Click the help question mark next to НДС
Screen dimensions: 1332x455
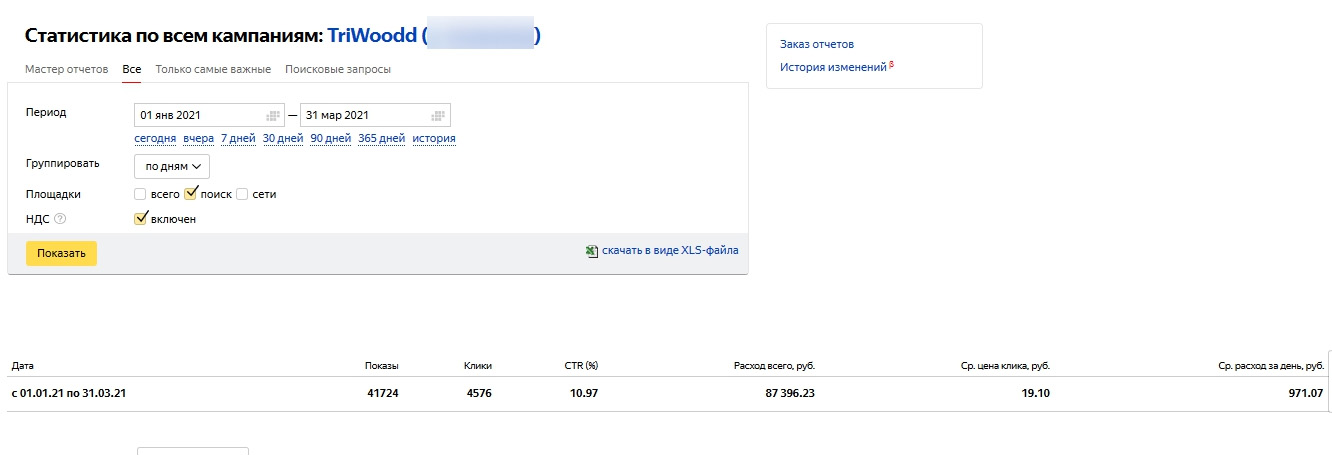coord(60,219)
